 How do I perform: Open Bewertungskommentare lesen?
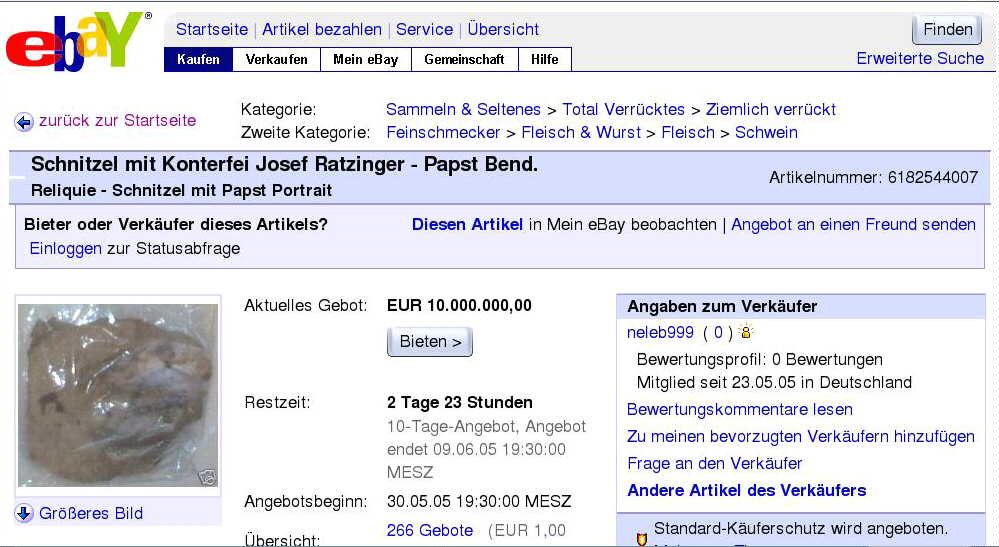tap(740, 409)
